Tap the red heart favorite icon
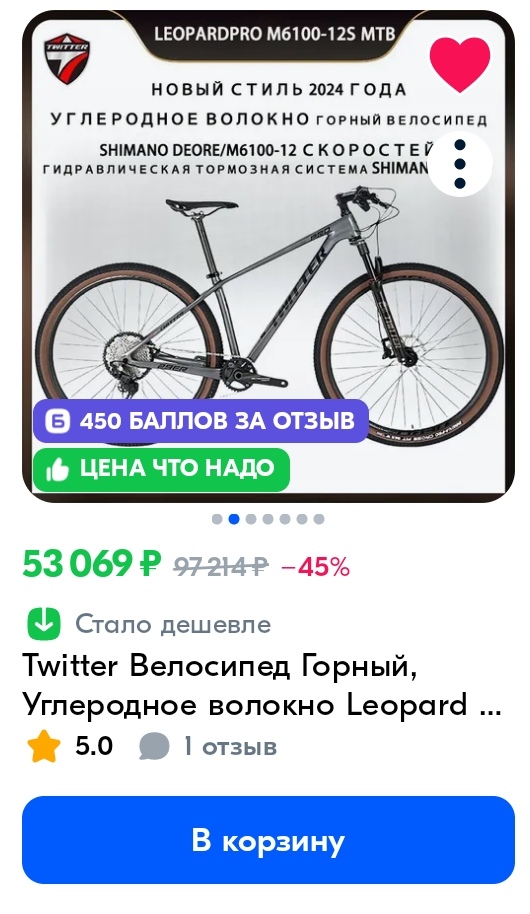This screenshot has height=914, width=530. [459, 64]
